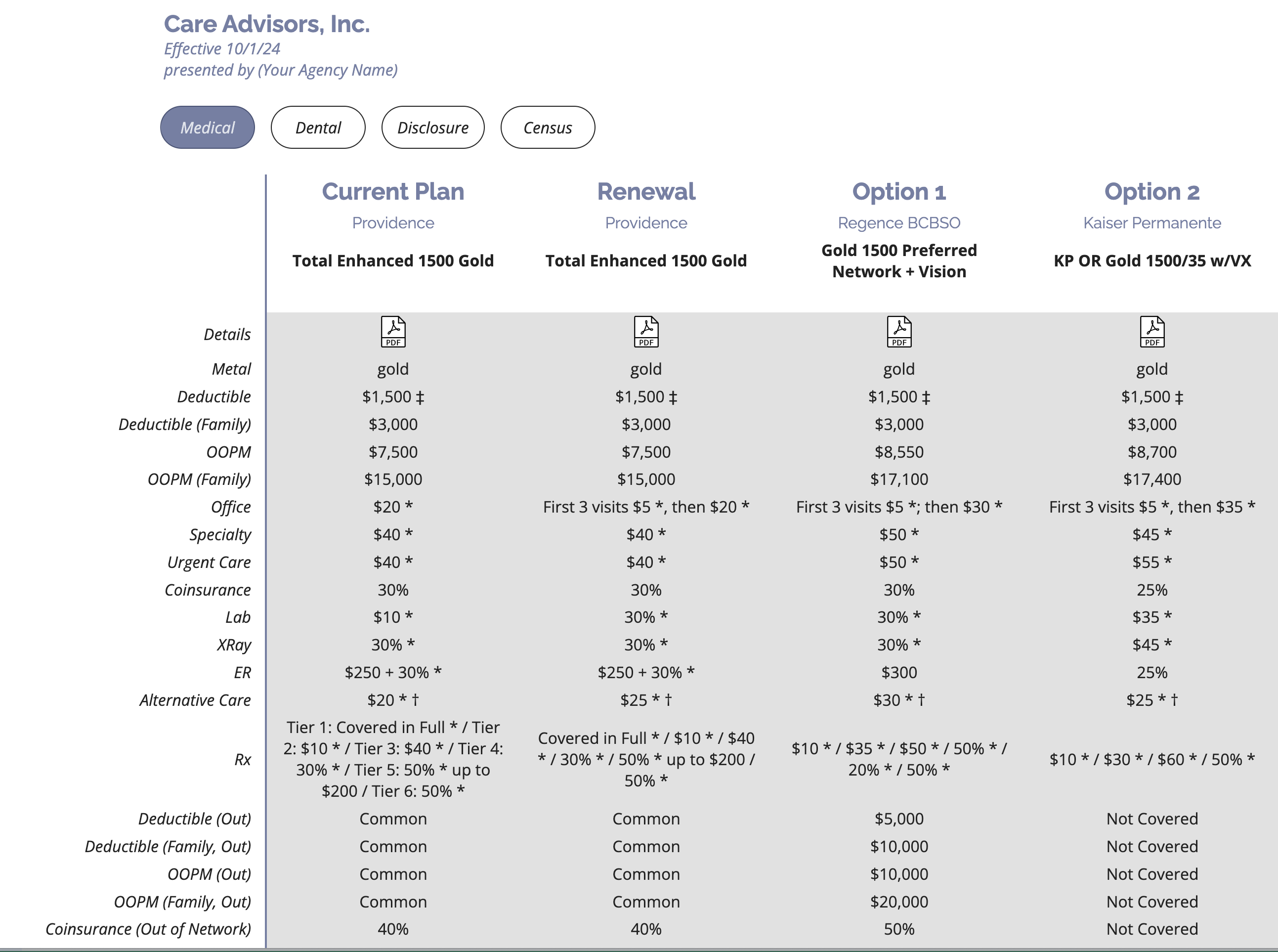Click the $8,700 OOPM value for Option 2
This screenshot has height=952, width=1278.
1152,452
